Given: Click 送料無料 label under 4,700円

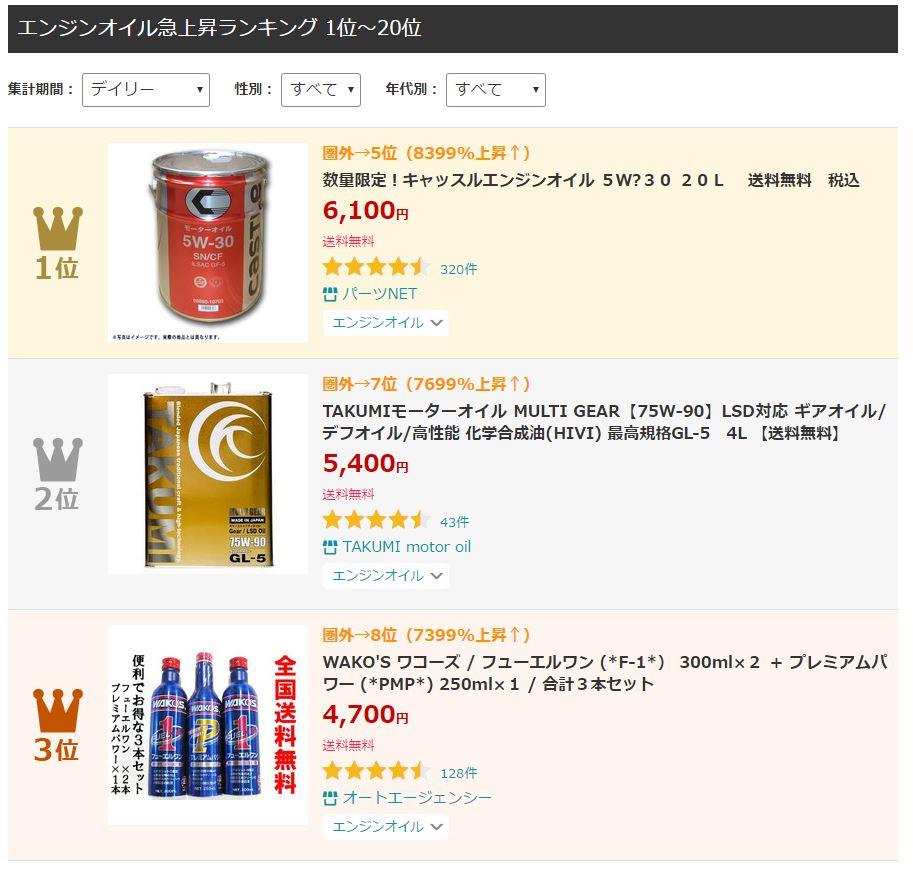Looking at the screenshot, I should [348, 745].
